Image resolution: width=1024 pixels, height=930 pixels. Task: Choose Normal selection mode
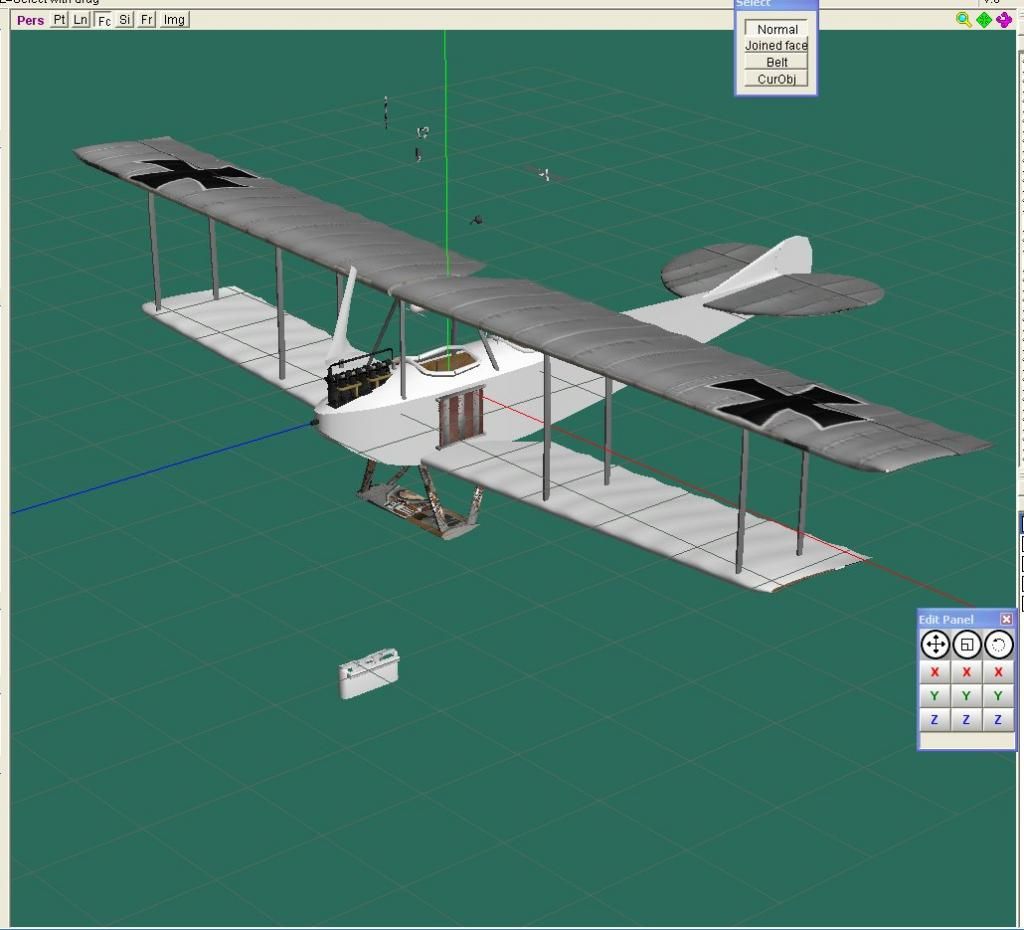tap(776, 29)
